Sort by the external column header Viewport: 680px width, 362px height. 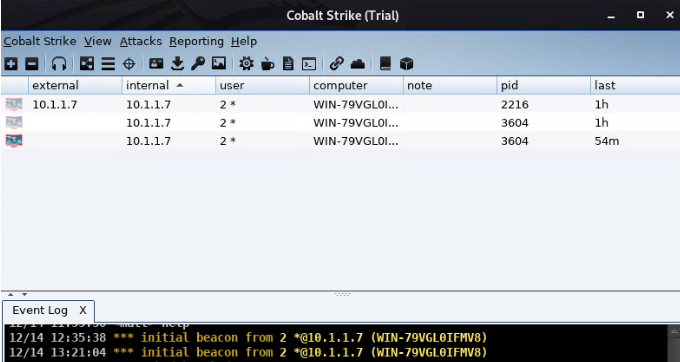(x=75, y=85)
